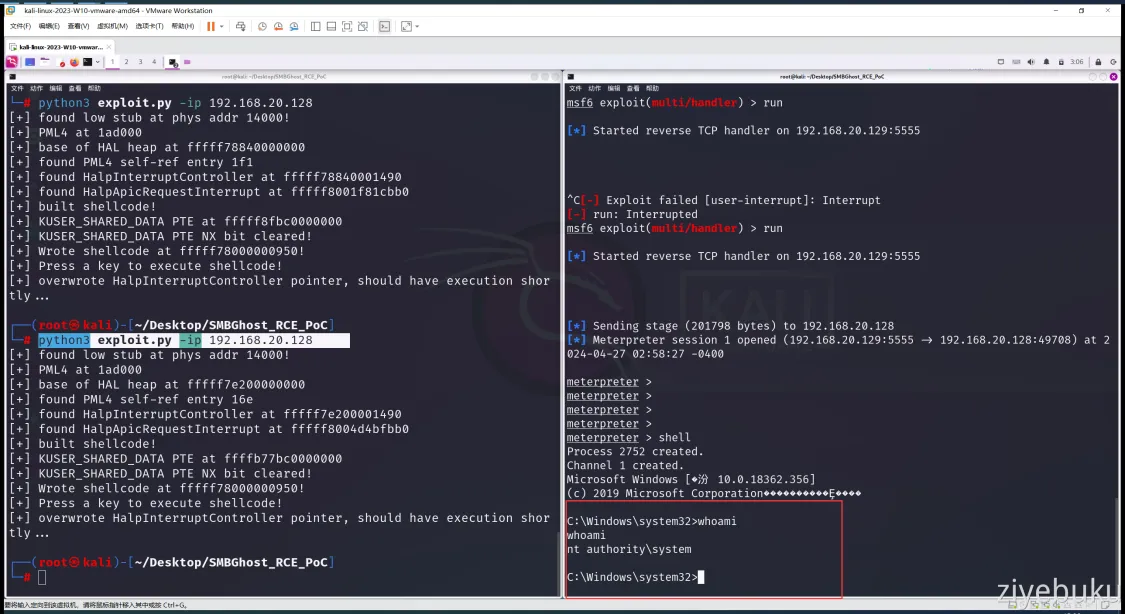Screen dimensions: 1125x614
Task: Click 'meterpreter > shell' line
Action: 629,438
